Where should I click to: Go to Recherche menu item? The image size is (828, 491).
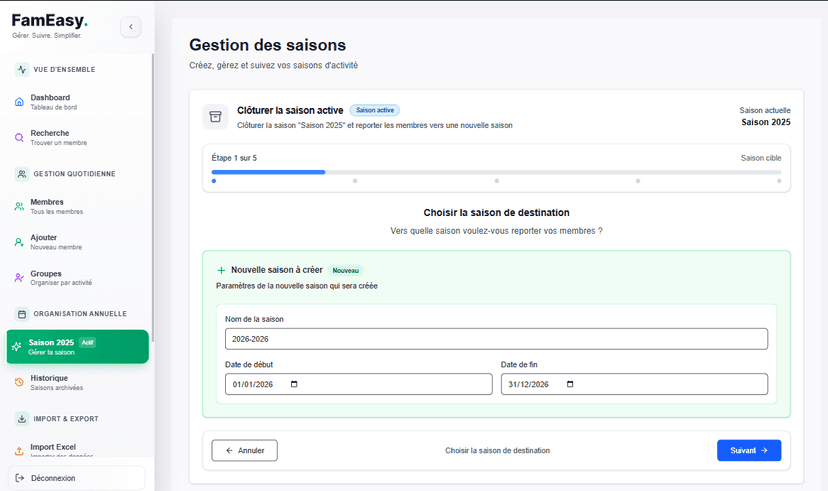(x=78, y=138)
